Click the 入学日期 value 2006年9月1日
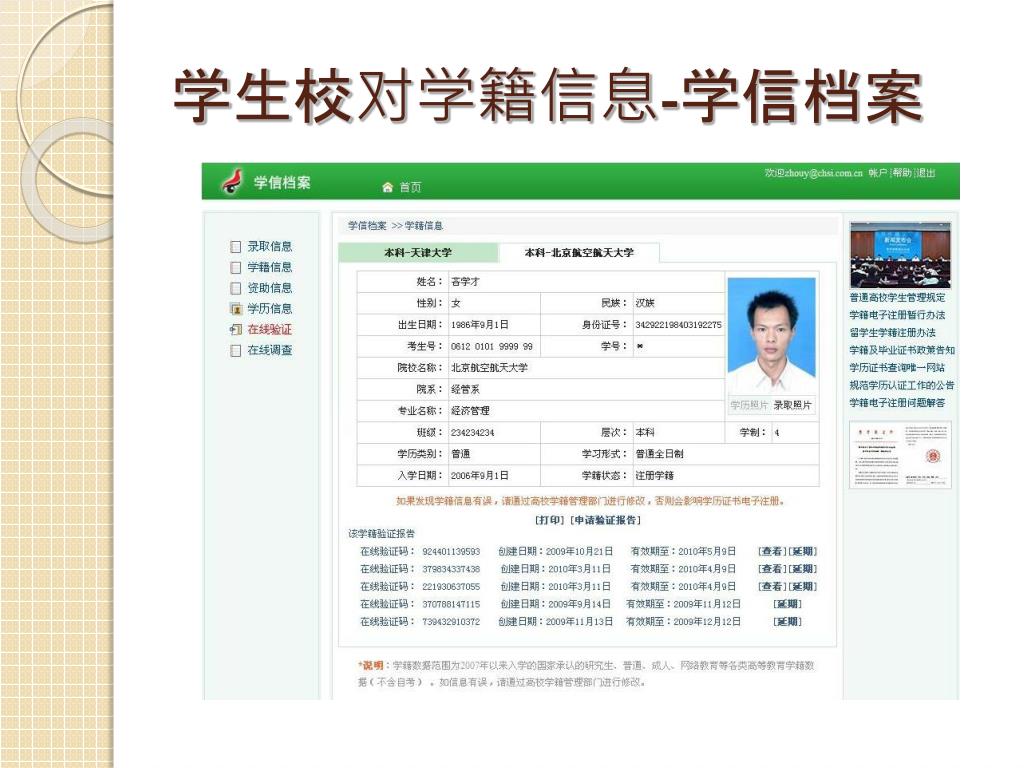The height and width of the screenshot is (768, 1024). [479, 475]
